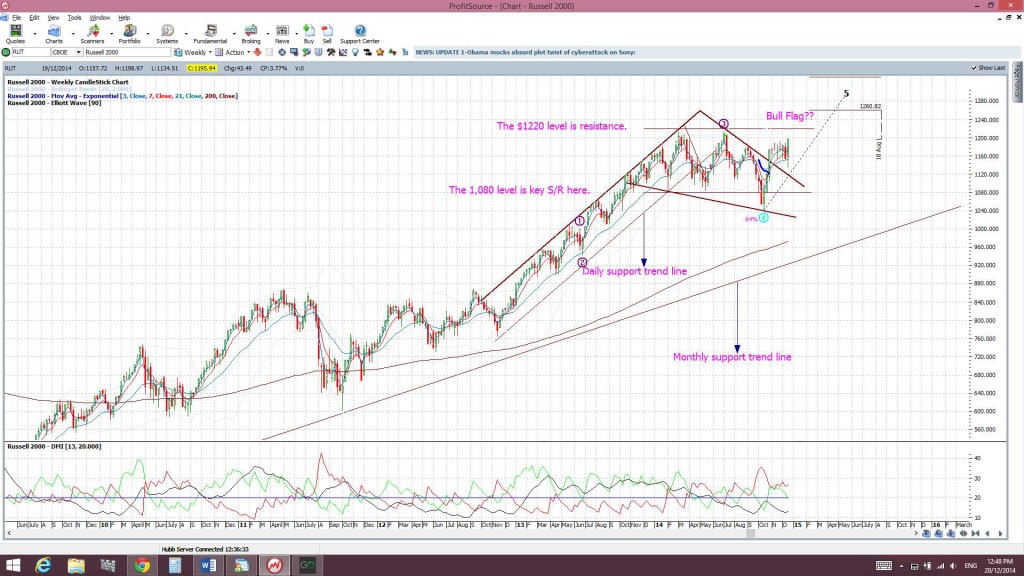Open the Portfolio tool
The image size is (1024, 576).
pyautogui.click(x=129, y=34)
